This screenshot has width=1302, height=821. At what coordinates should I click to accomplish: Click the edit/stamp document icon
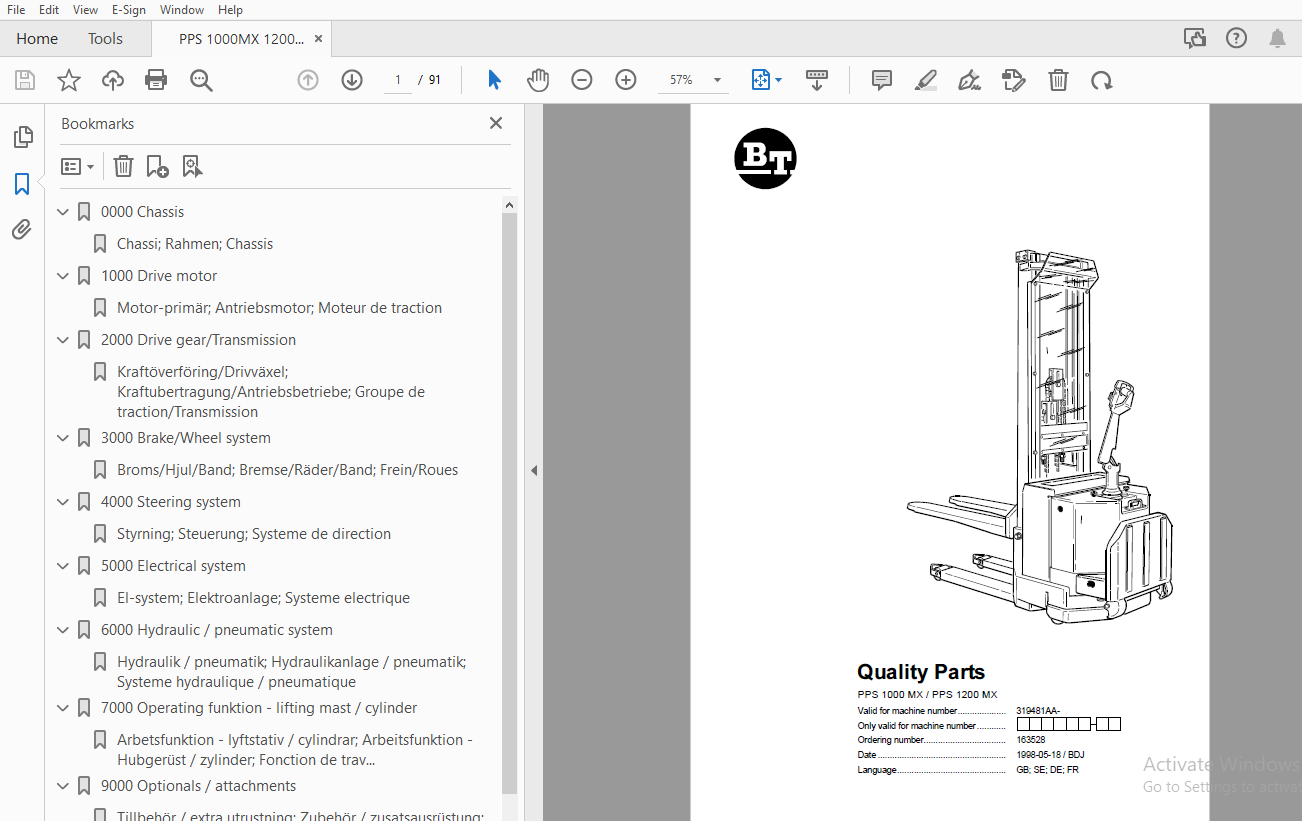tap(1014, 80)
